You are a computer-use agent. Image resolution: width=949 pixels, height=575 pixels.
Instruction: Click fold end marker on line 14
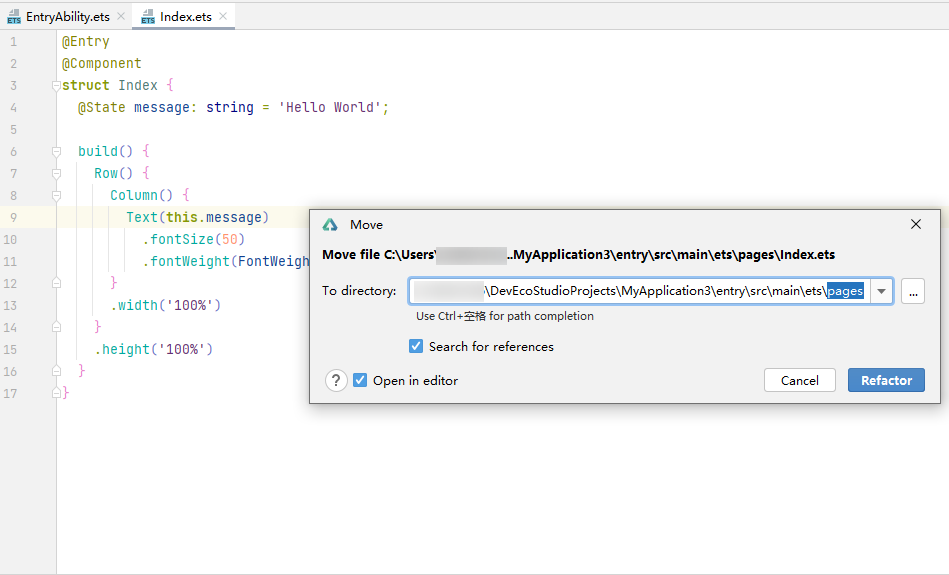(x=56, y=327)
